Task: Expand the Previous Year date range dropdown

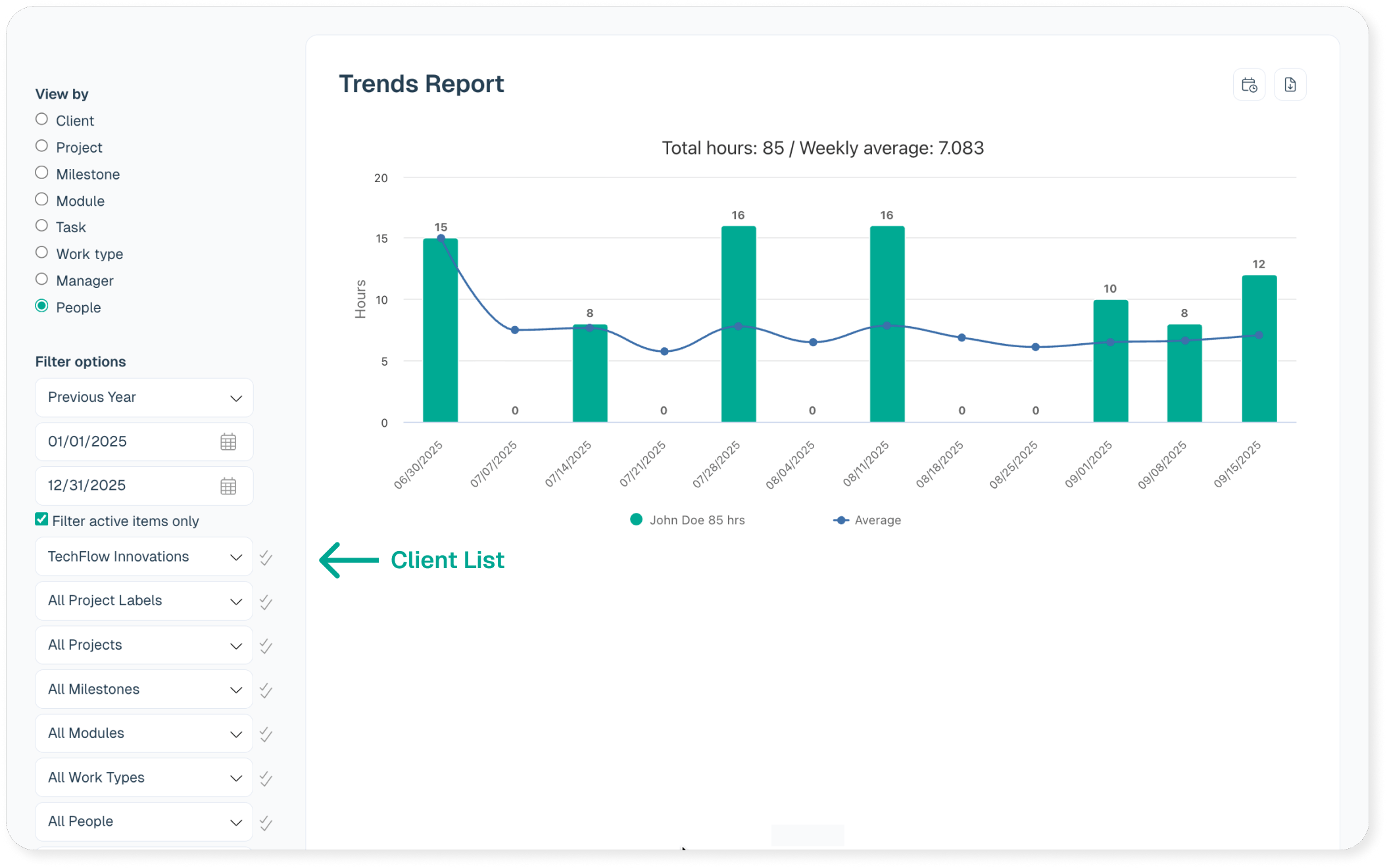Action: (x=144, y=398)
